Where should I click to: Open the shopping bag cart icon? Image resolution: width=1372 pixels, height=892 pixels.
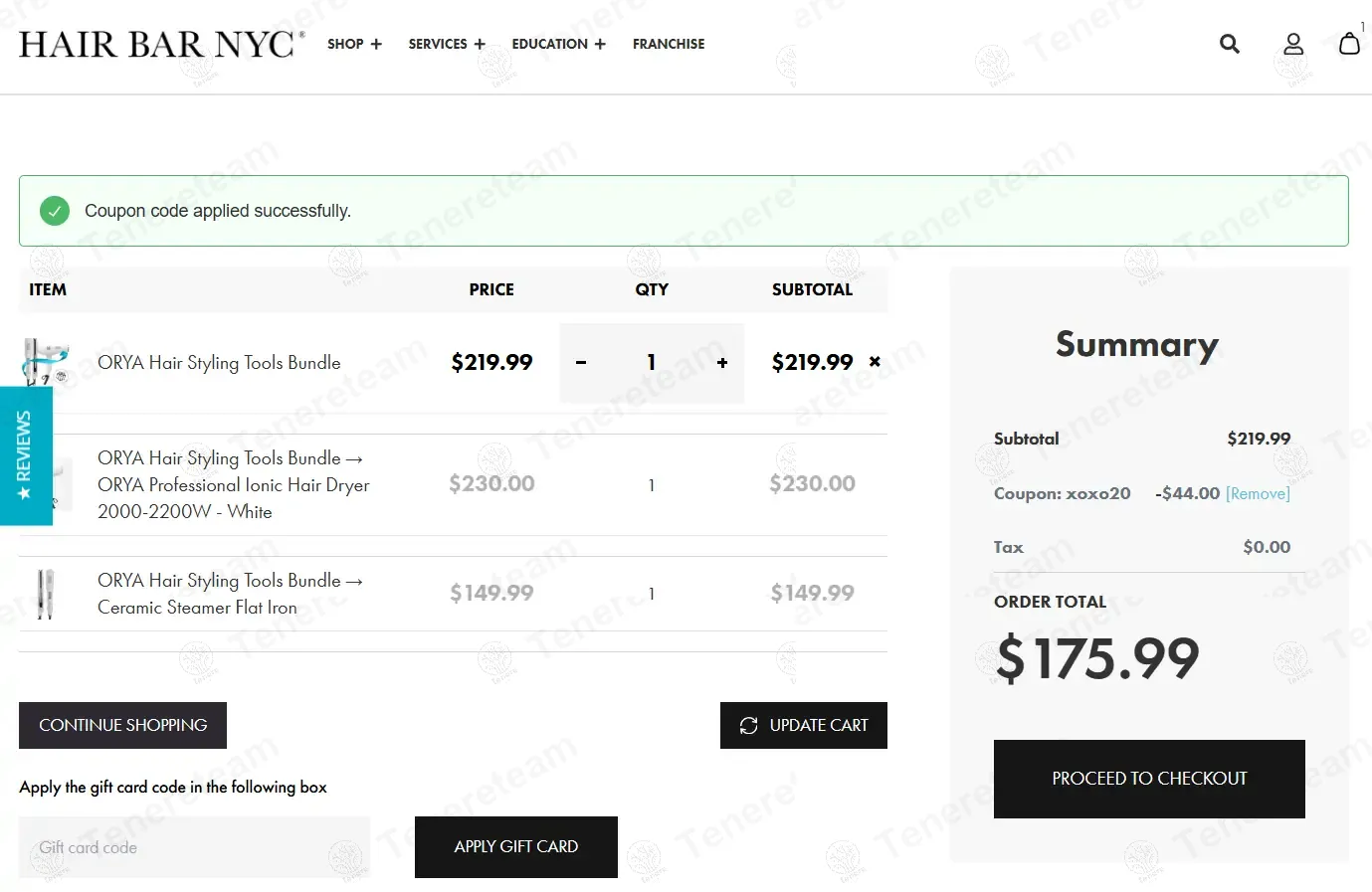1349,43
